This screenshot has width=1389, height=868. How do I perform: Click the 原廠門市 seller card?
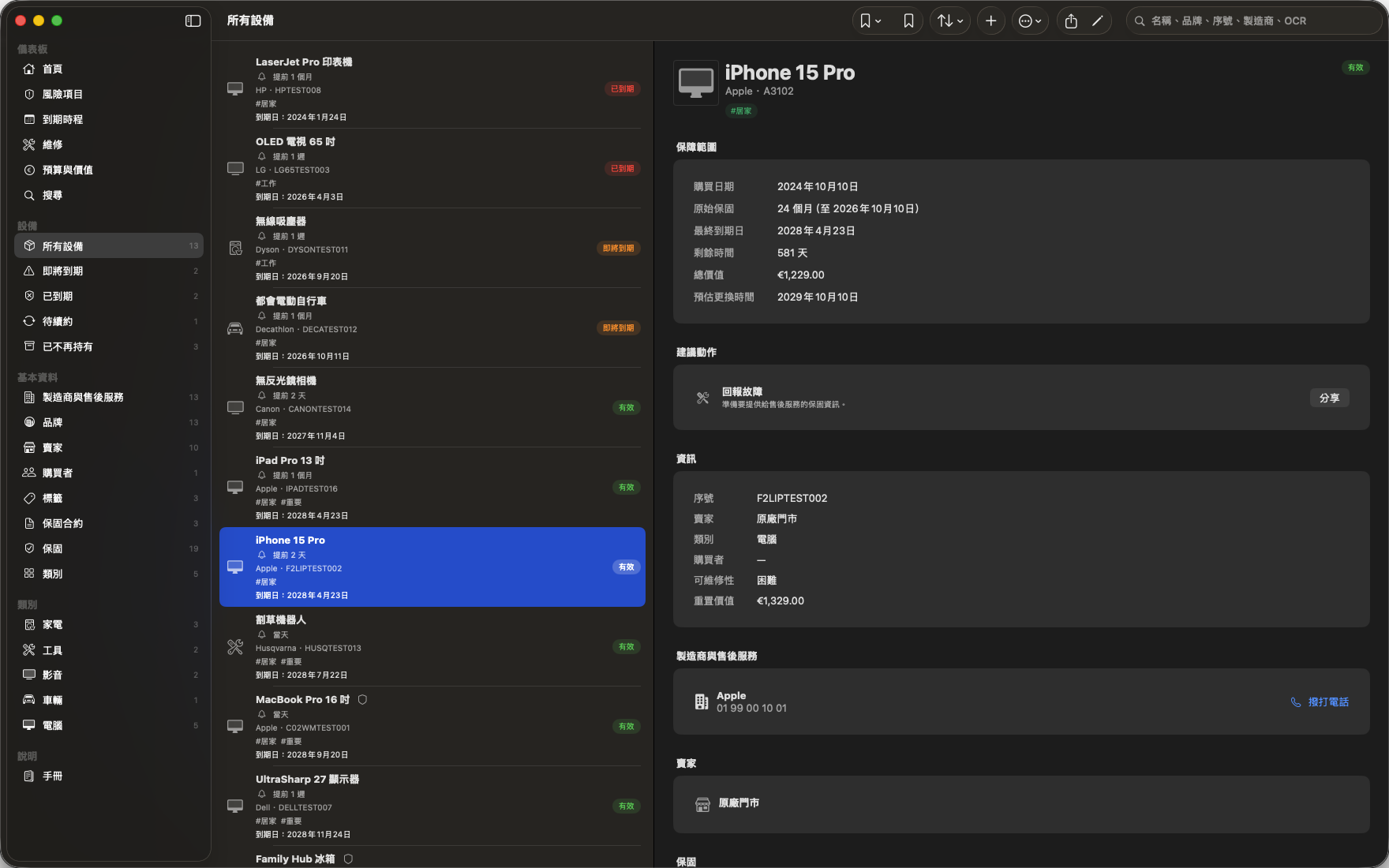pyautogui.click(x=1021, y=804)
